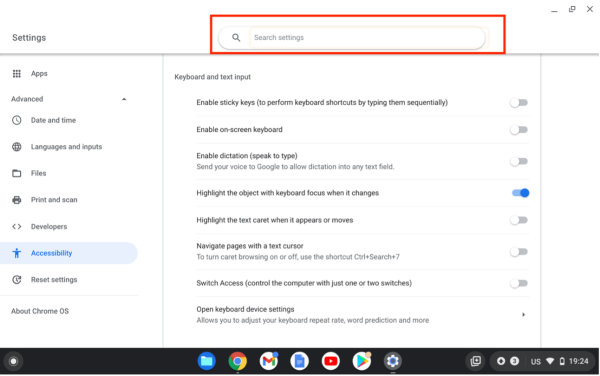Click the Accessibility person icon
Image resolution: width=600 pixels, height=376 pixels.
point(16,253)
